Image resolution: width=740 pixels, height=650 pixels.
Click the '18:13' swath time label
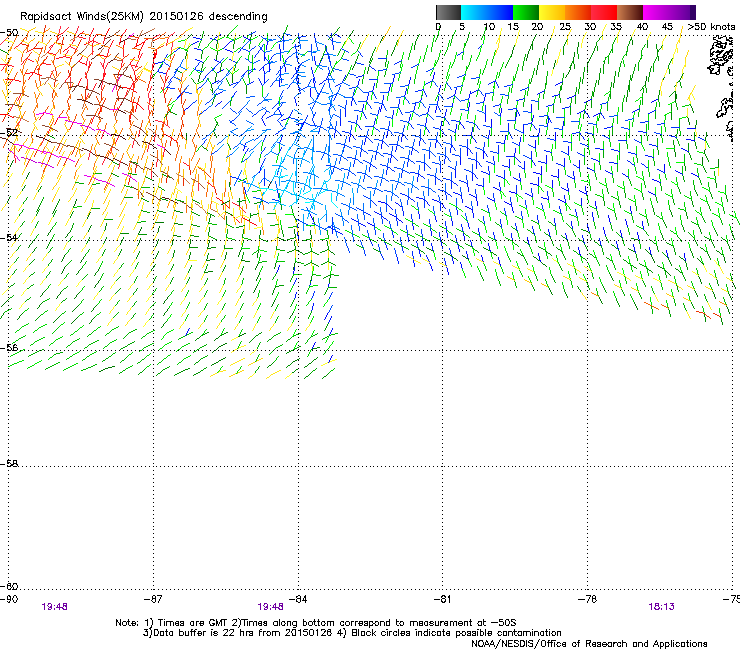pos(661,607)
